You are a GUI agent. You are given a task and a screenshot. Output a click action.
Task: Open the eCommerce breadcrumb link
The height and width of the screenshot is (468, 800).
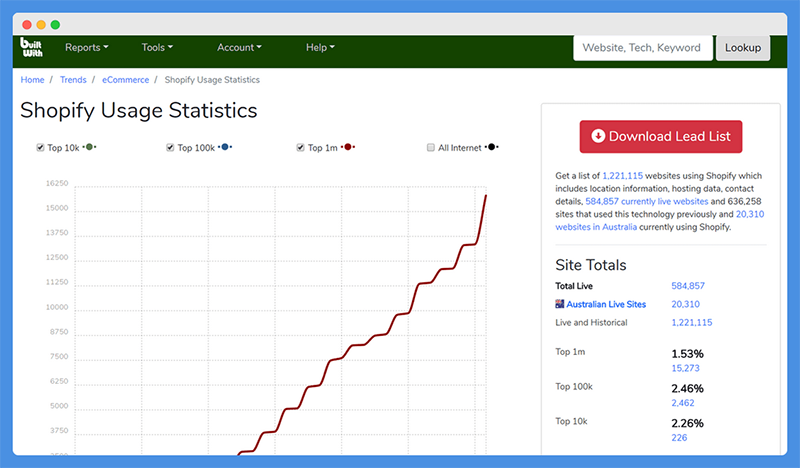tap(126, 80)
